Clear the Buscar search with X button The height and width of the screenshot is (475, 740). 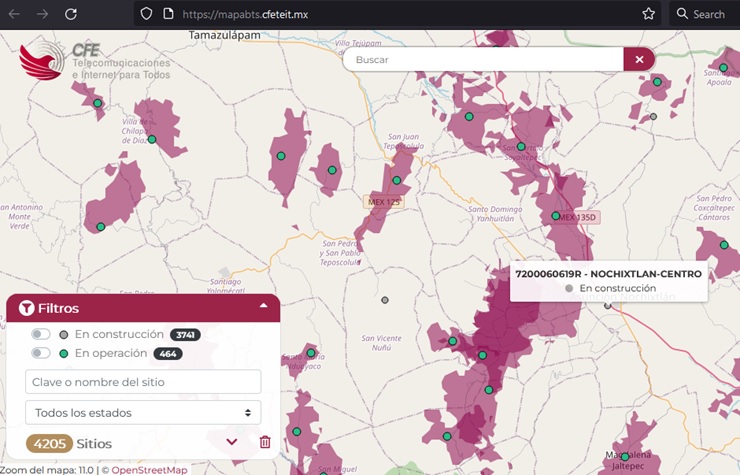point(639,60)
